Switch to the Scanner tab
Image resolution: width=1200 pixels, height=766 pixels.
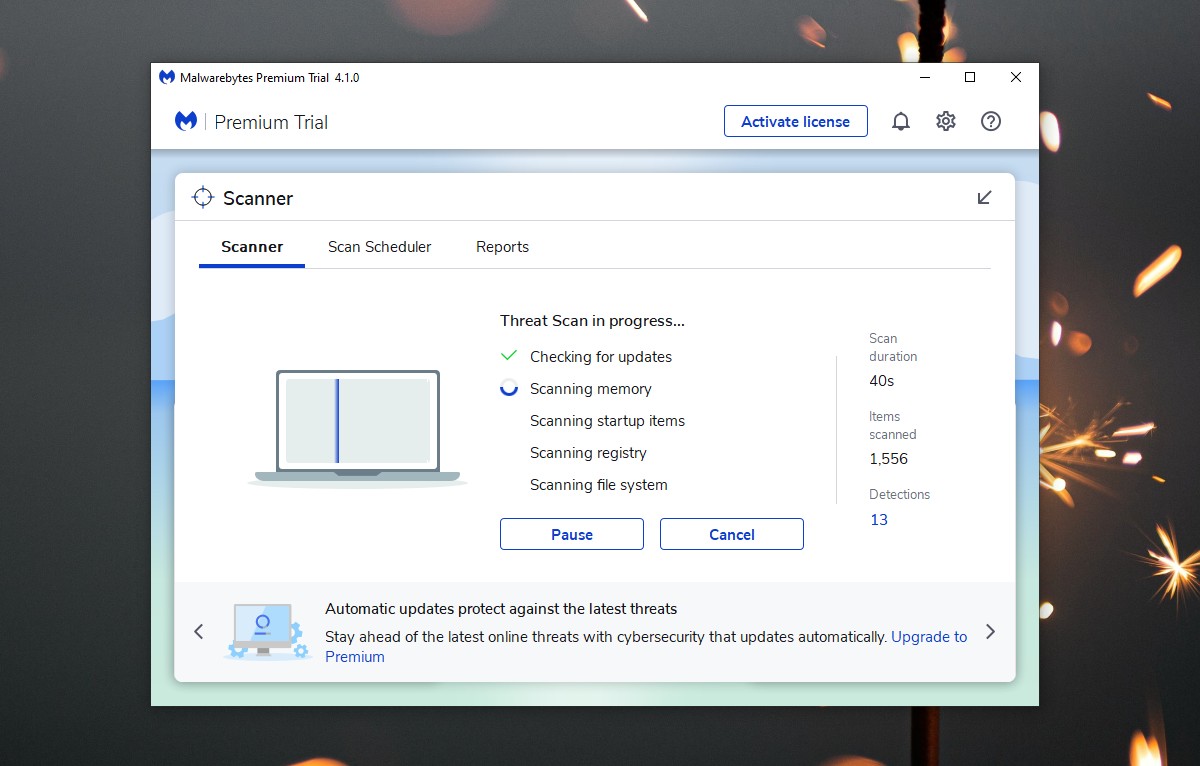click(x=252, y=247)
